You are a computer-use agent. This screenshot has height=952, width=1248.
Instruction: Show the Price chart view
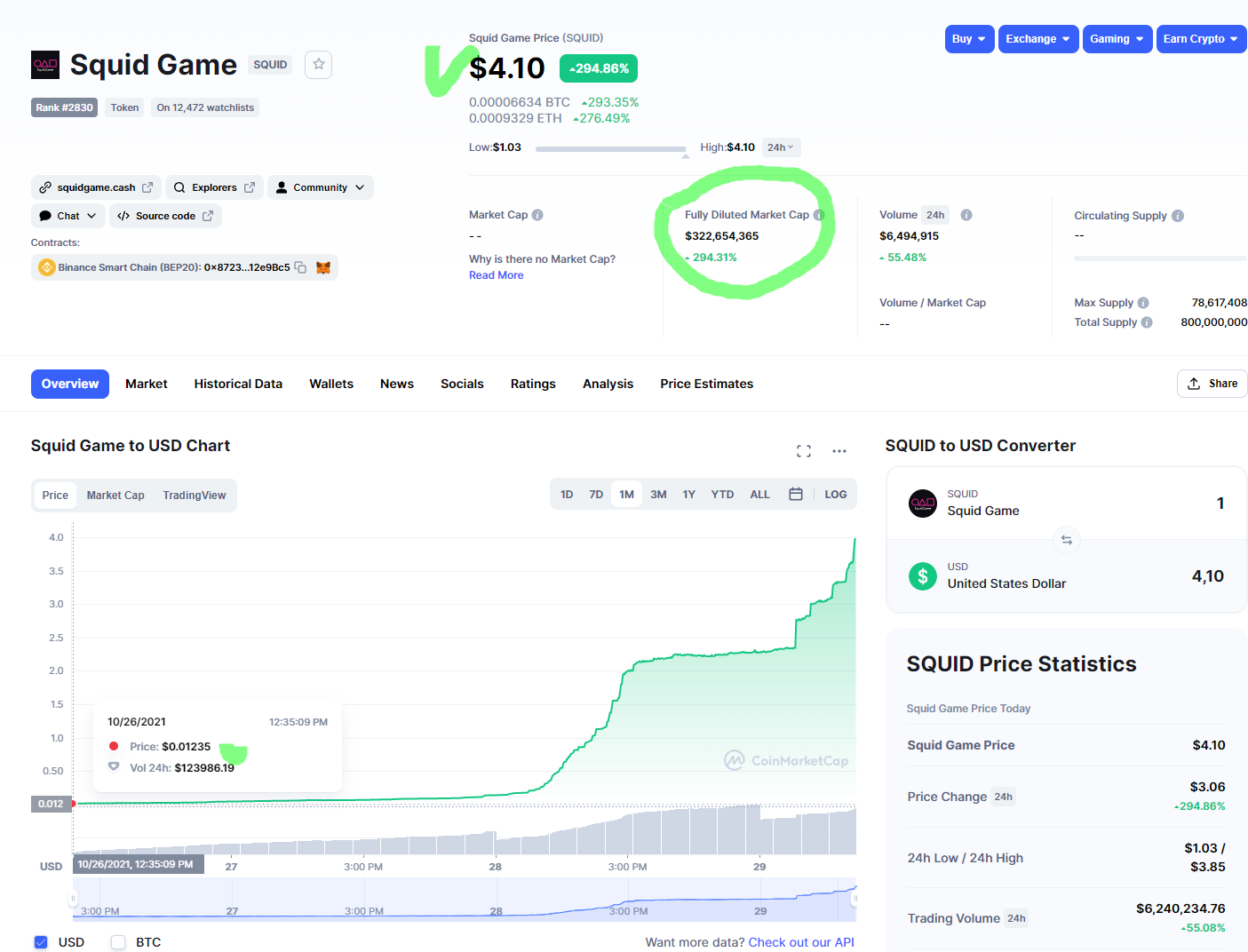55,496
